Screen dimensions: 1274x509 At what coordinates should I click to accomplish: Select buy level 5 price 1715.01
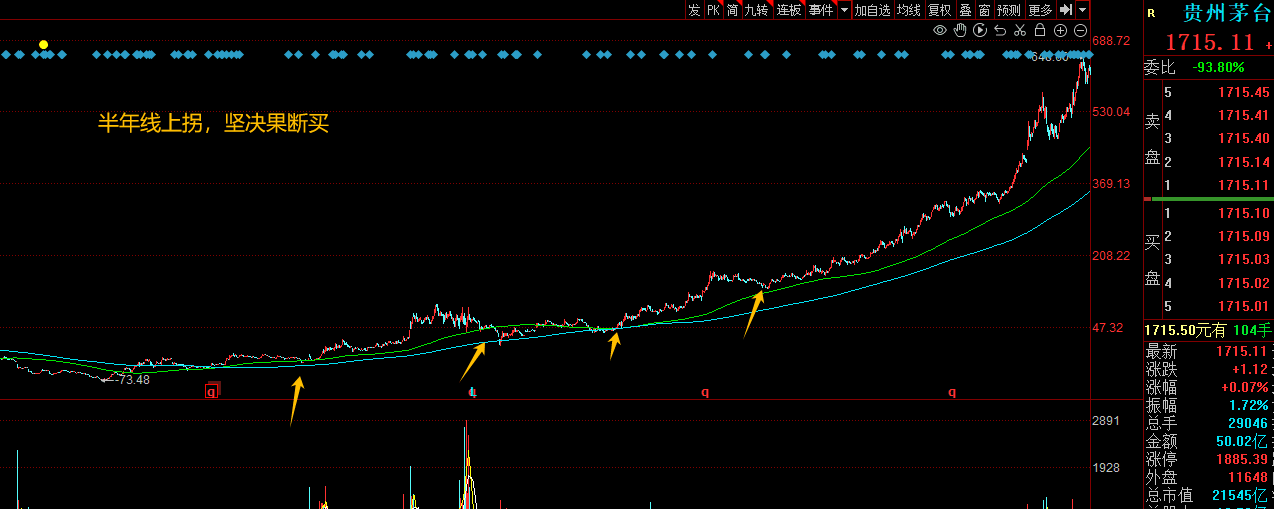(1243, 306)
